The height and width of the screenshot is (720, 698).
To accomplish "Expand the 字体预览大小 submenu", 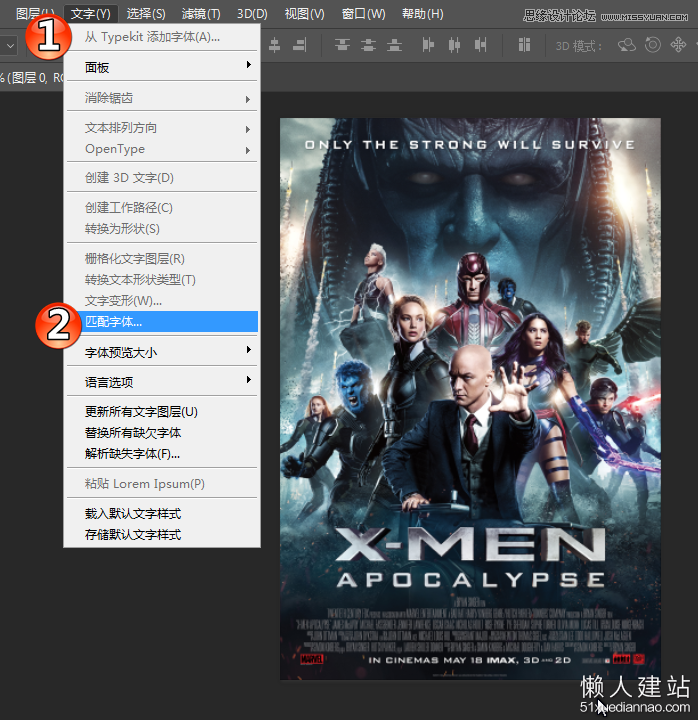I will click(x=162, y=353).
